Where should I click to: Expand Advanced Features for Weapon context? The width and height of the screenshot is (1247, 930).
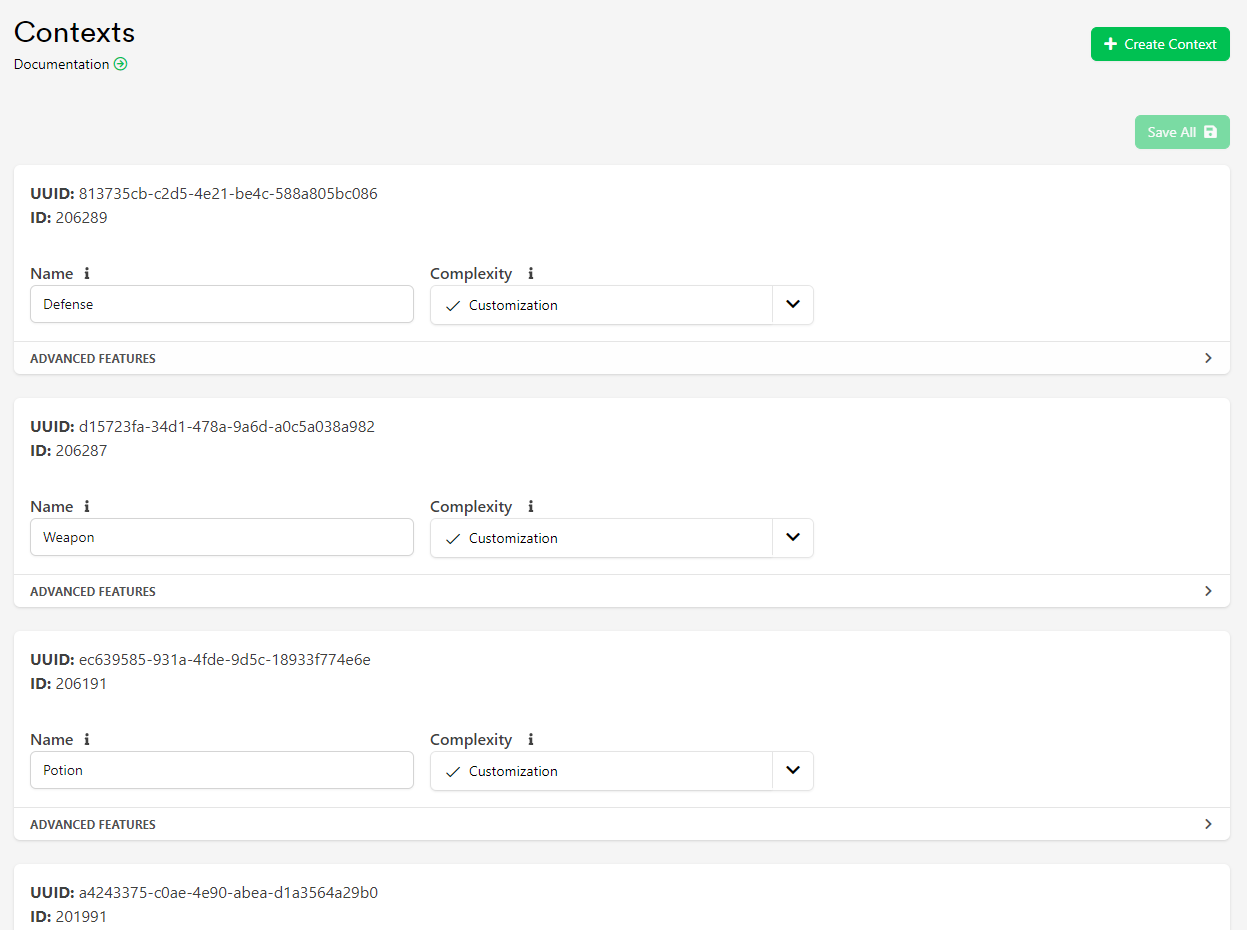(1208, 591)
